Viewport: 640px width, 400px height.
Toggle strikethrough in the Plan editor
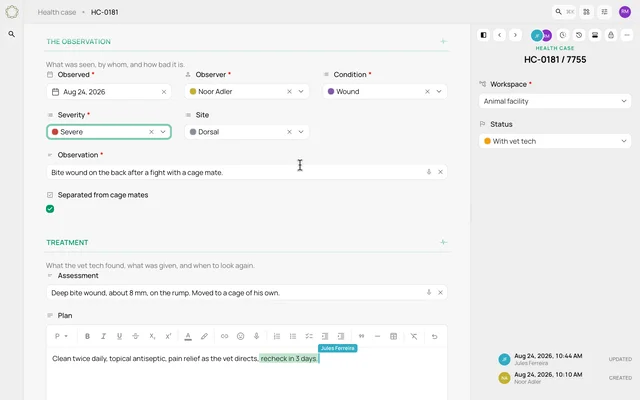pyautogui.click(x=136, y=336)
